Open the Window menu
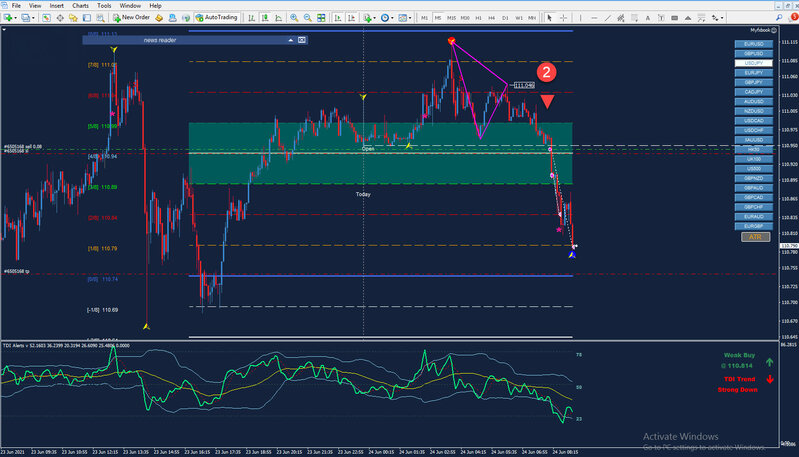 point(130,6)
